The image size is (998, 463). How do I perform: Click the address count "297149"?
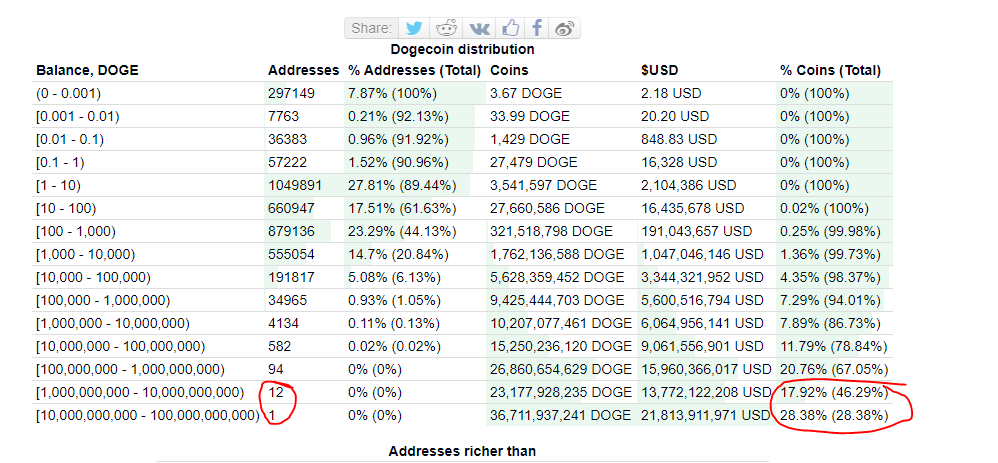292,94
